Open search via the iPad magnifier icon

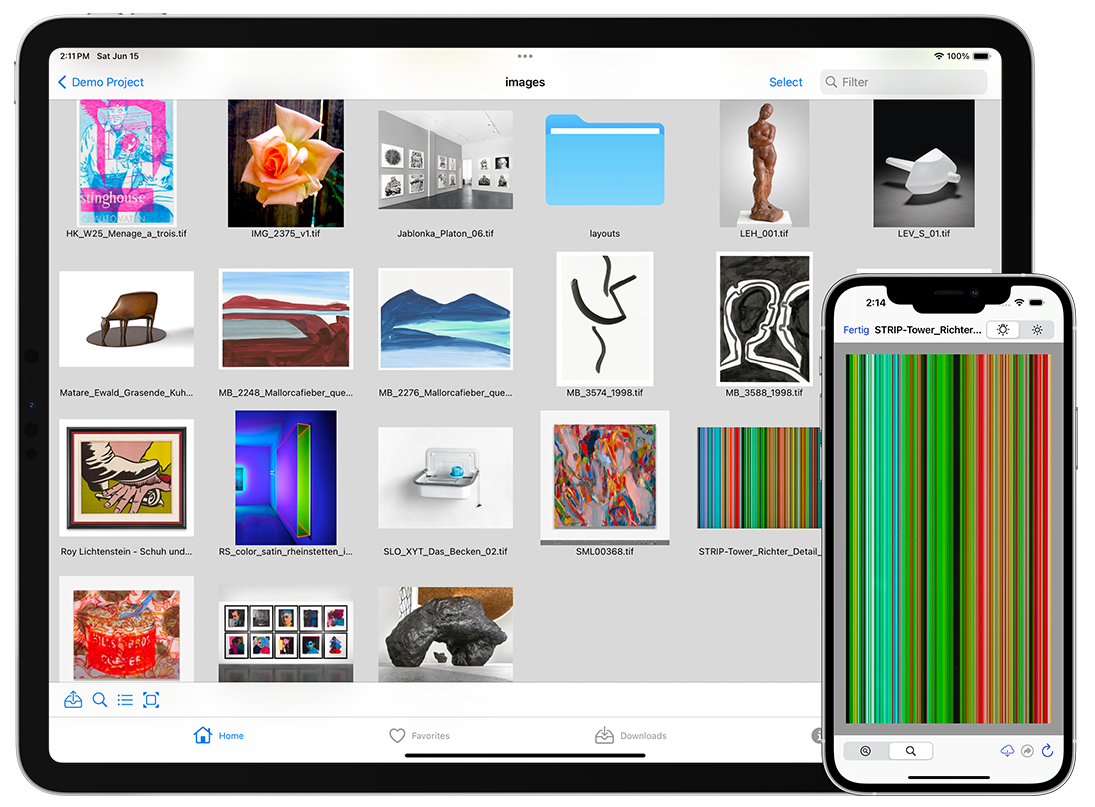coord(99,700)
